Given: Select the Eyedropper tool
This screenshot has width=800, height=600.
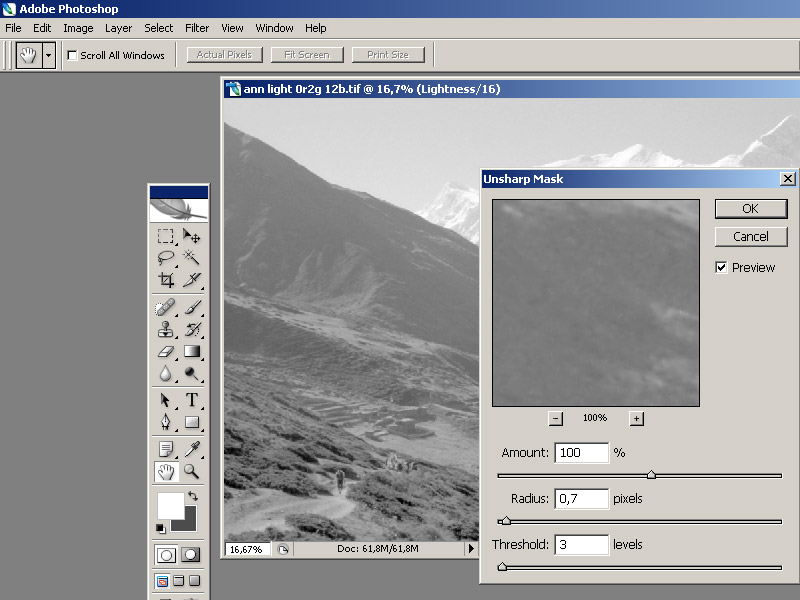Looking at the screenshot, I should (x=192, y=449).
